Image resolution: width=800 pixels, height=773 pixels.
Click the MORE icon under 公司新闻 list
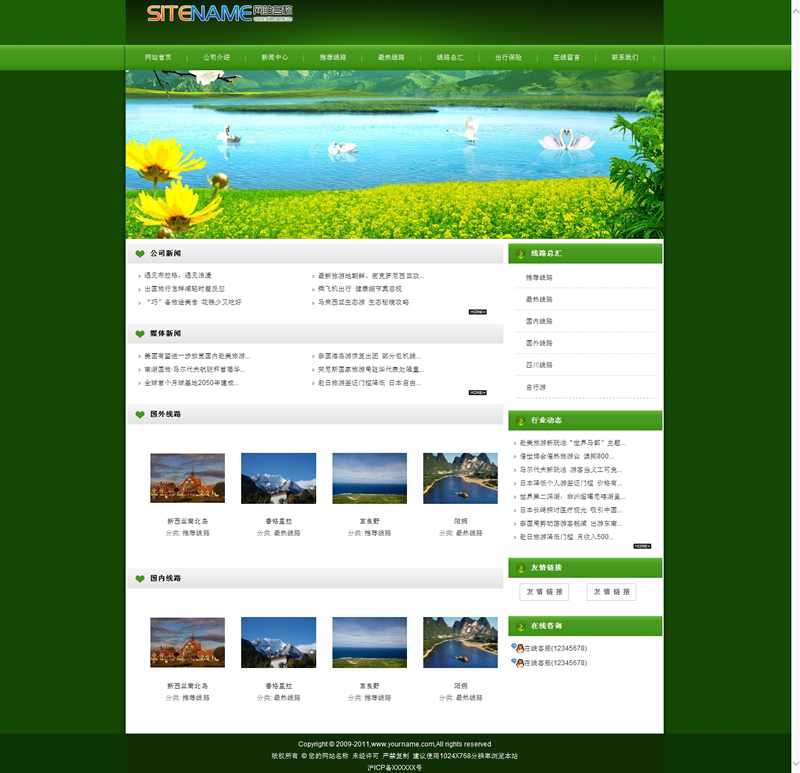point(477,312)
